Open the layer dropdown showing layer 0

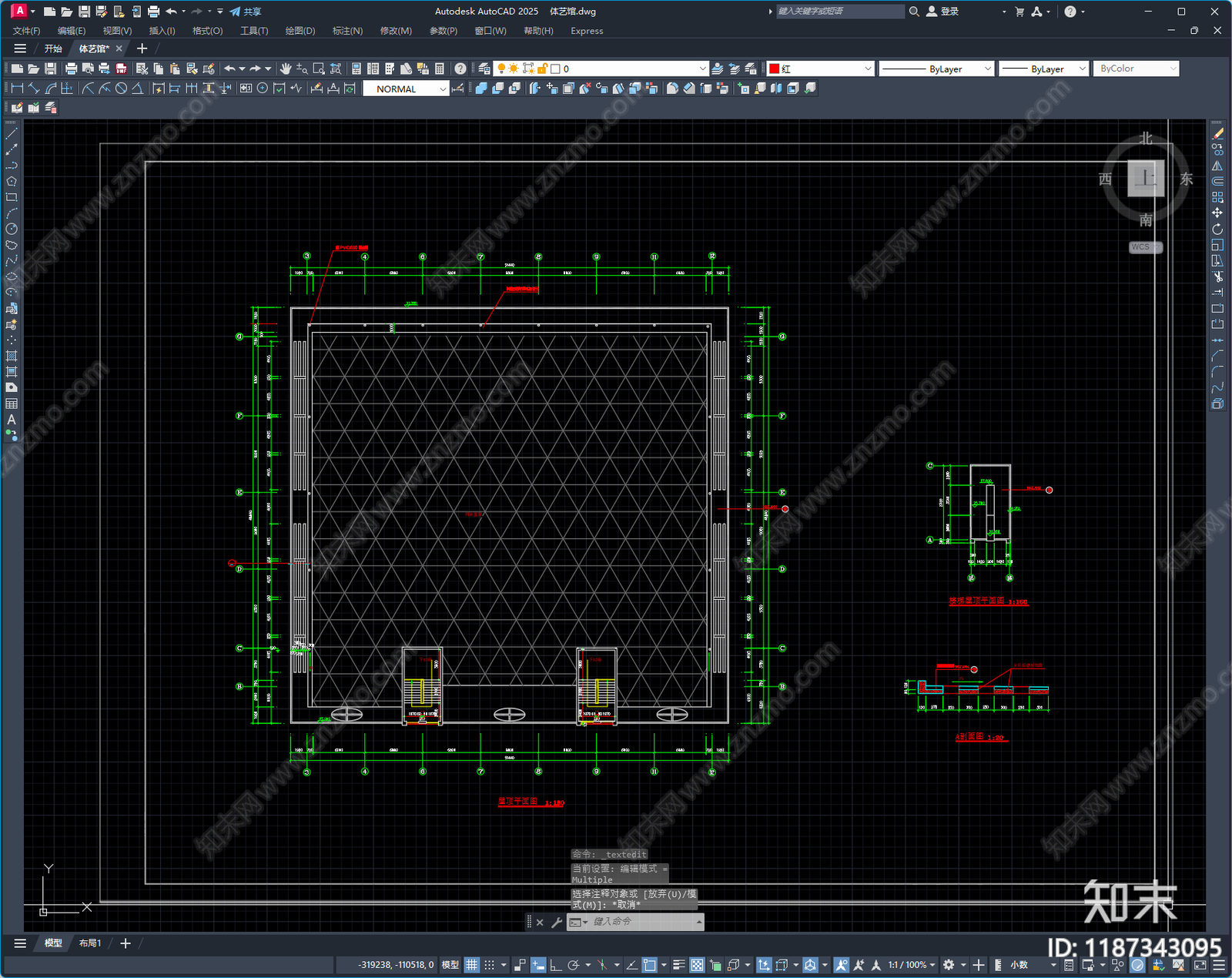601,69
